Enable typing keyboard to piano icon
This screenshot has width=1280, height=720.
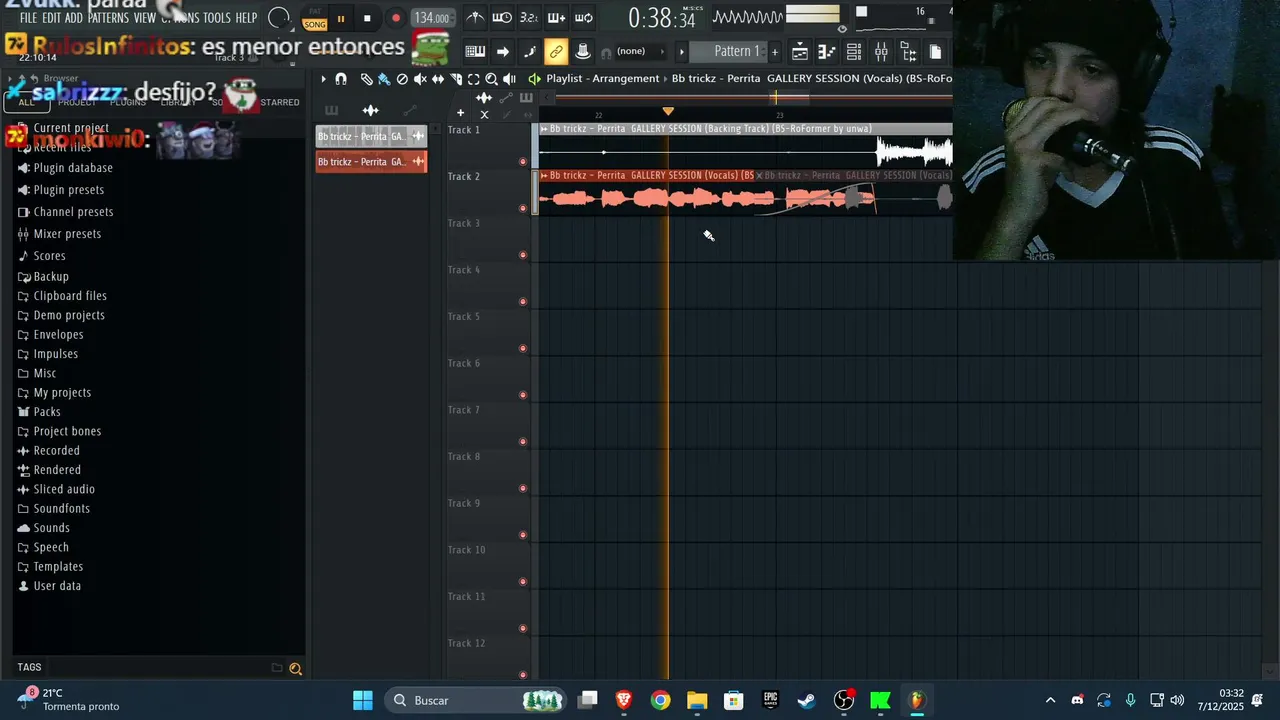point(475,51)
